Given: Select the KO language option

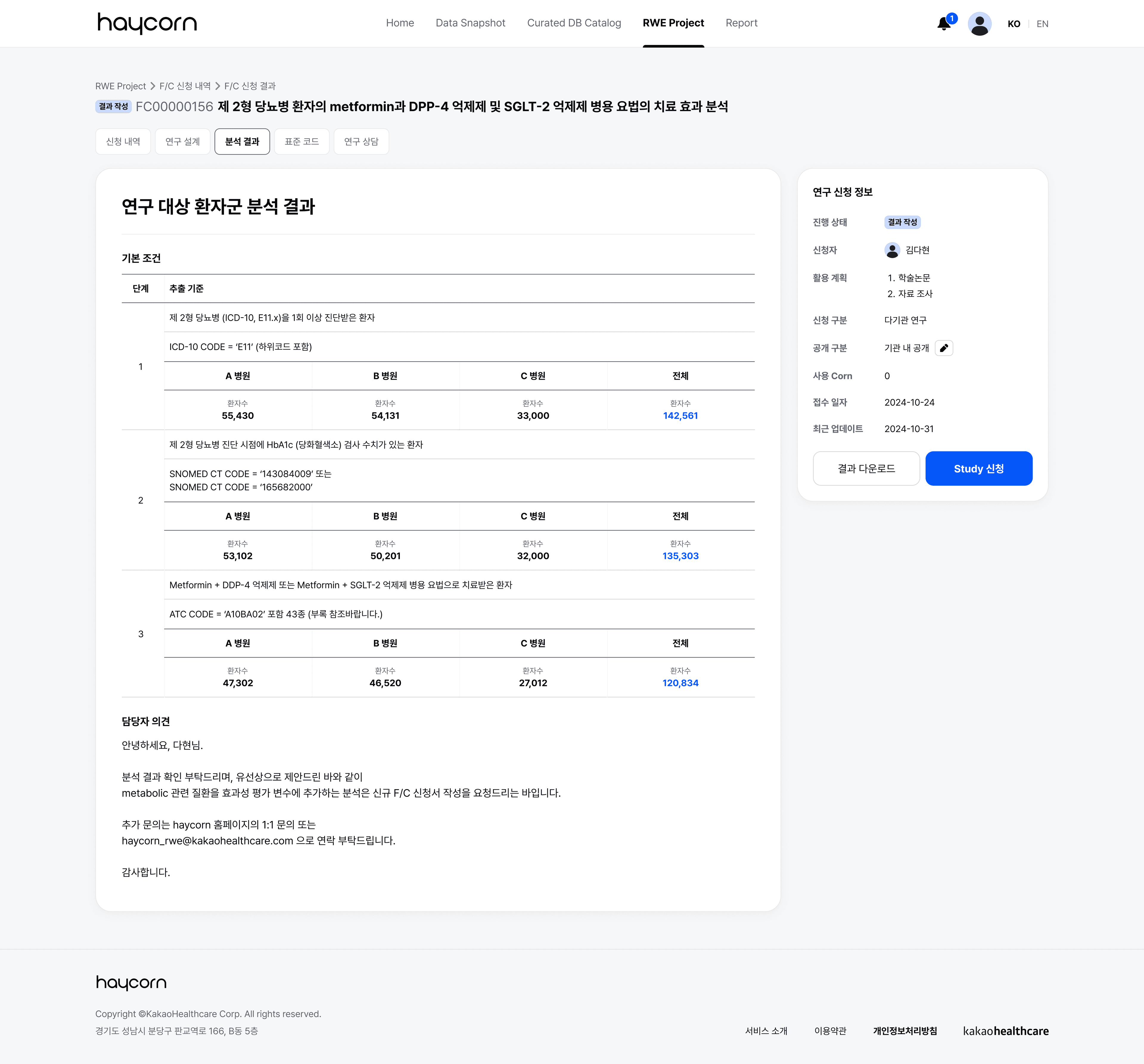Looking at the screenshot, I should point(1014,24).
